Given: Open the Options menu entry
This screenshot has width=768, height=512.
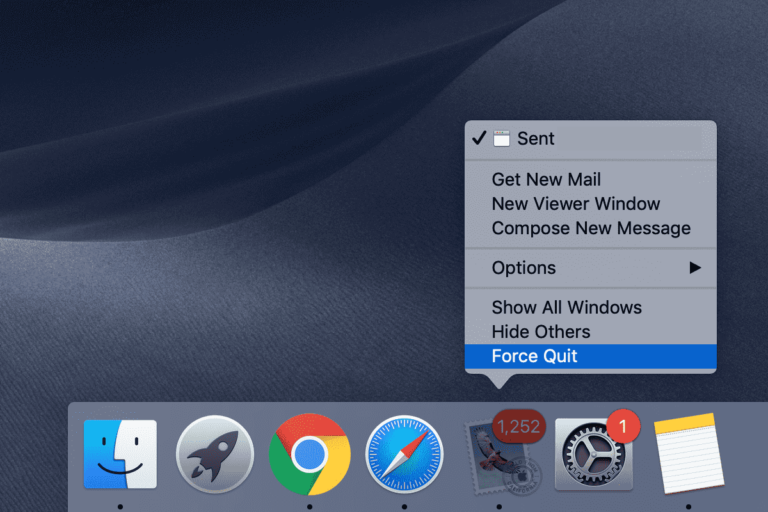Looking at the screenshot, I should [524, 268].
